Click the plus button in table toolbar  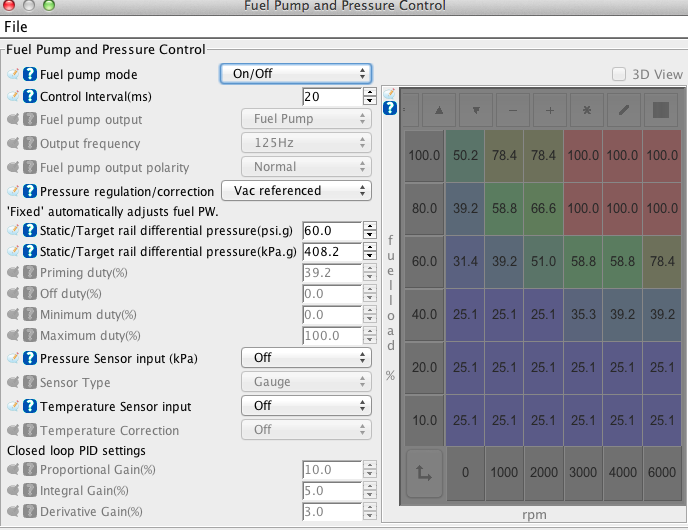pyautogui.click(x=549, y=109)
